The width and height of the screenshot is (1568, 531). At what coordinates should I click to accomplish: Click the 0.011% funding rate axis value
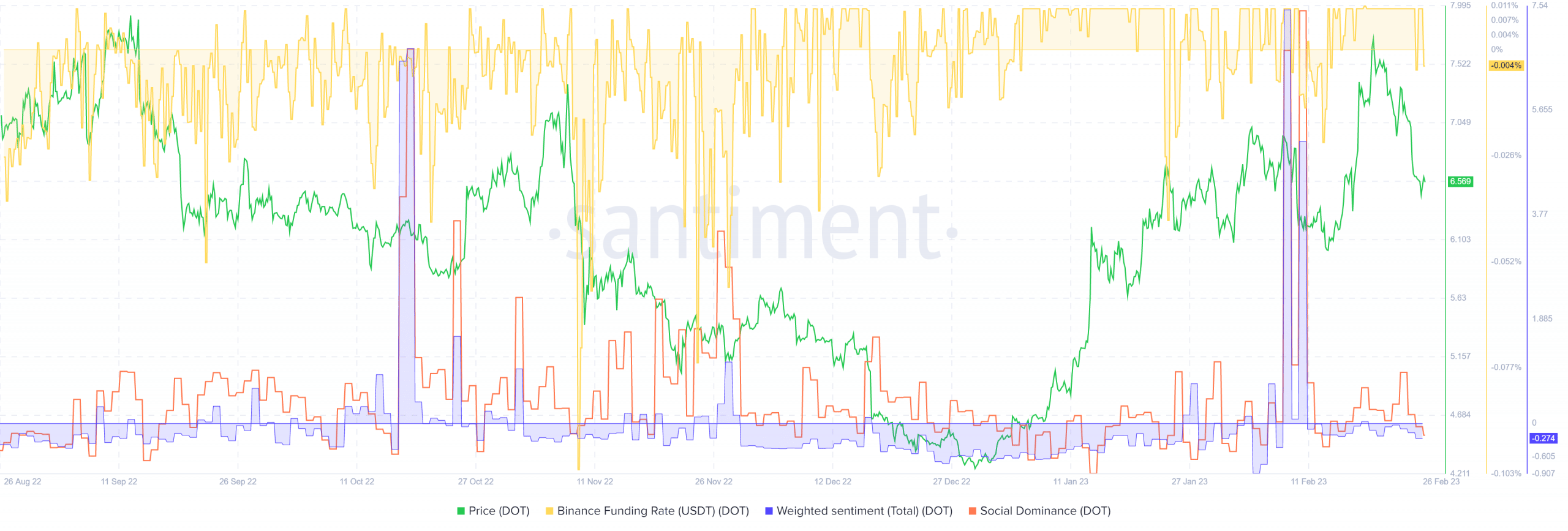coord(1504,6)
